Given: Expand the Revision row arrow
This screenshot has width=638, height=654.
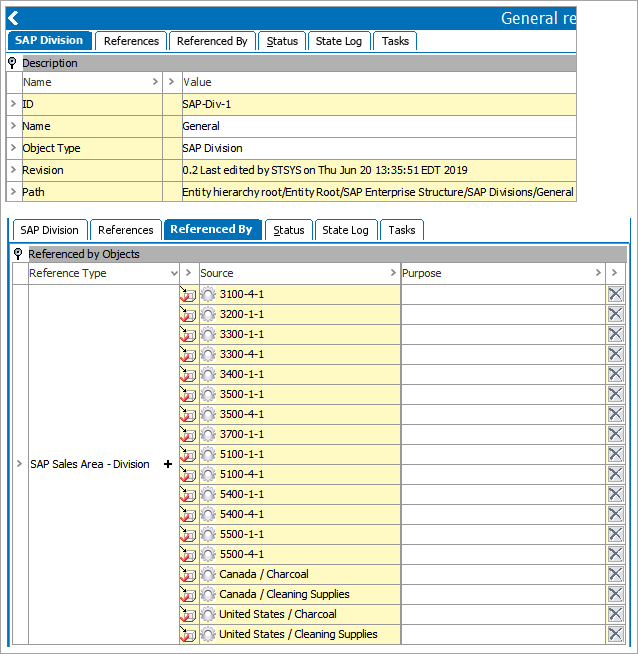Looking at the screenshot, I should tap(13, 170).
